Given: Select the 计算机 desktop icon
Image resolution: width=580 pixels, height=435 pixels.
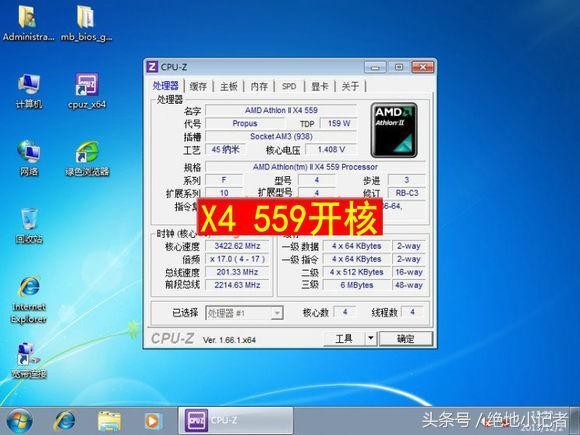Looking at the screenshot, I should (29, 91).
